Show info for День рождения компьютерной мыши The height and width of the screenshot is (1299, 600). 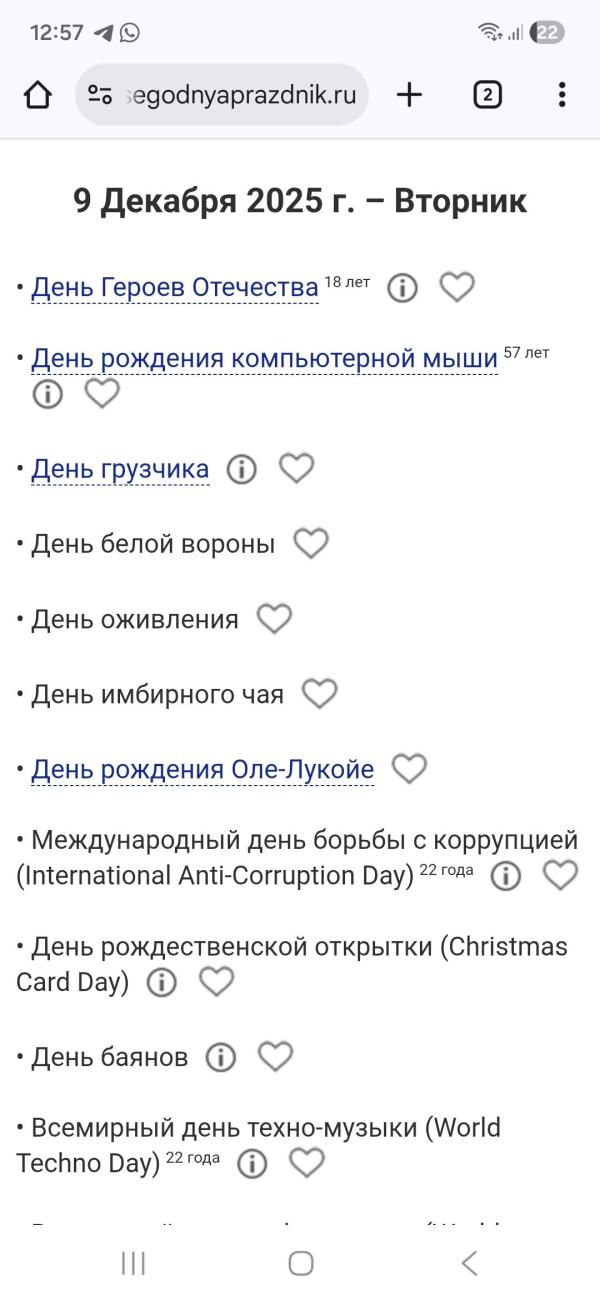coord(47,394)
